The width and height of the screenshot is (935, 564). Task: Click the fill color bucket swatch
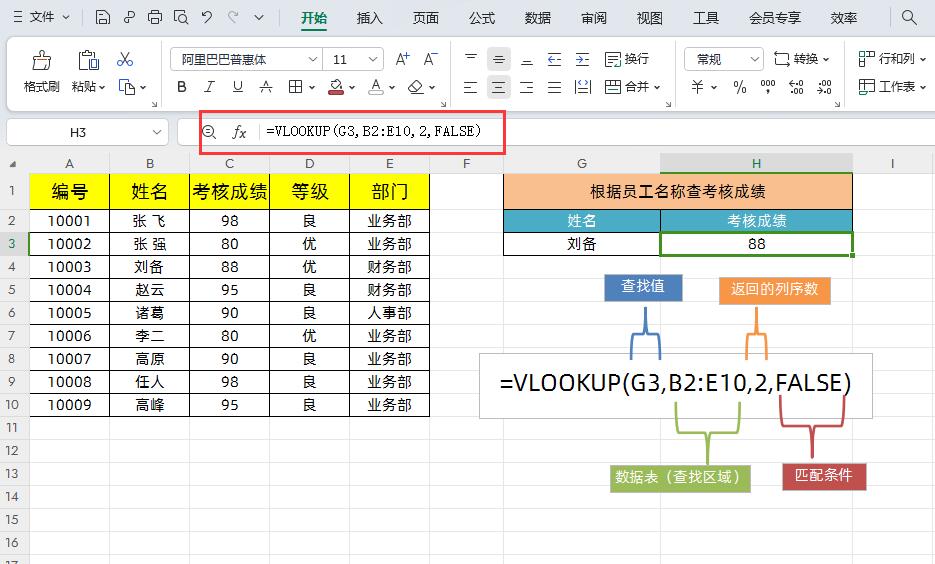click(x=336, y=87)
